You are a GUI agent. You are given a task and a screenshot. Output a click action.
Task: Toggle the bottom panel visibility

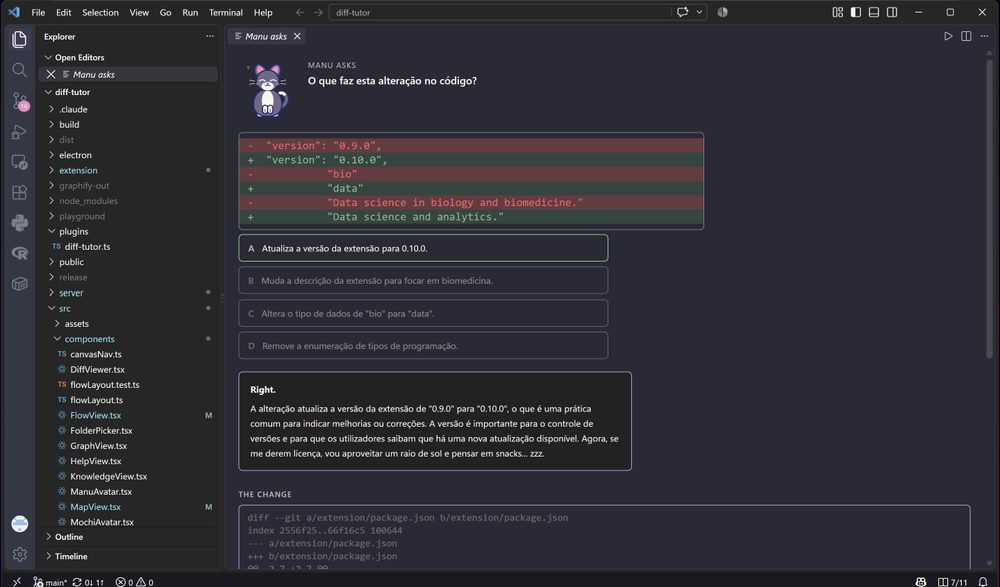(x=874, y=12)
